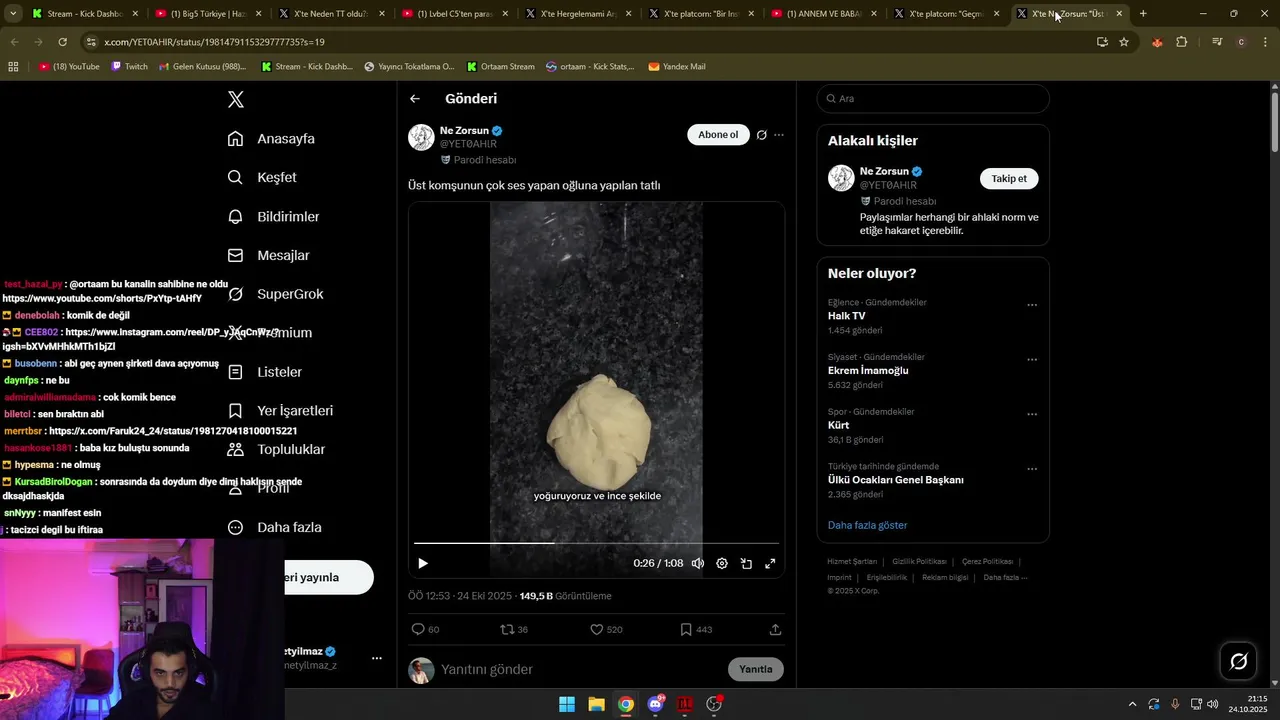Open reply comments icon under the post
Screen dimensions: 1280x720
click(x=418, y=630)
